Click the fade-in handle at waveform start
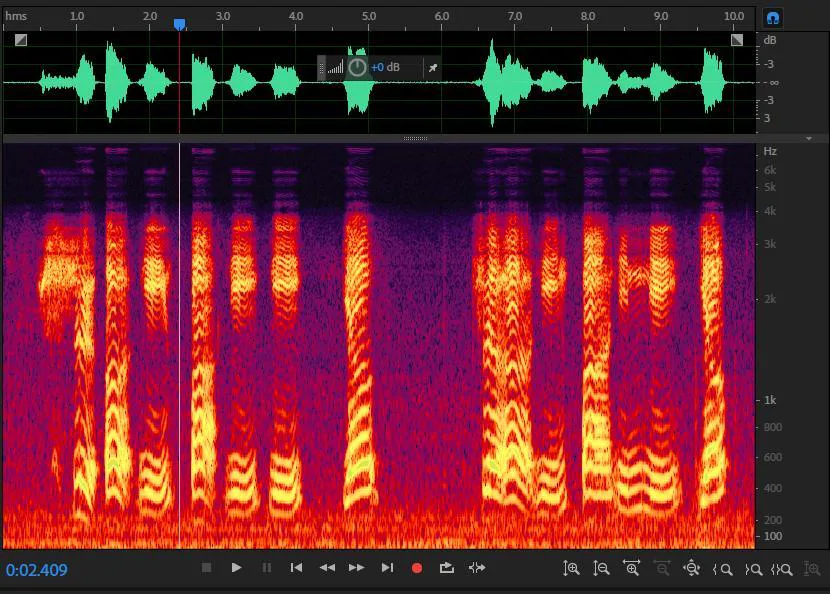The height and width of the screenshot is (594, 830). (21, 40)
